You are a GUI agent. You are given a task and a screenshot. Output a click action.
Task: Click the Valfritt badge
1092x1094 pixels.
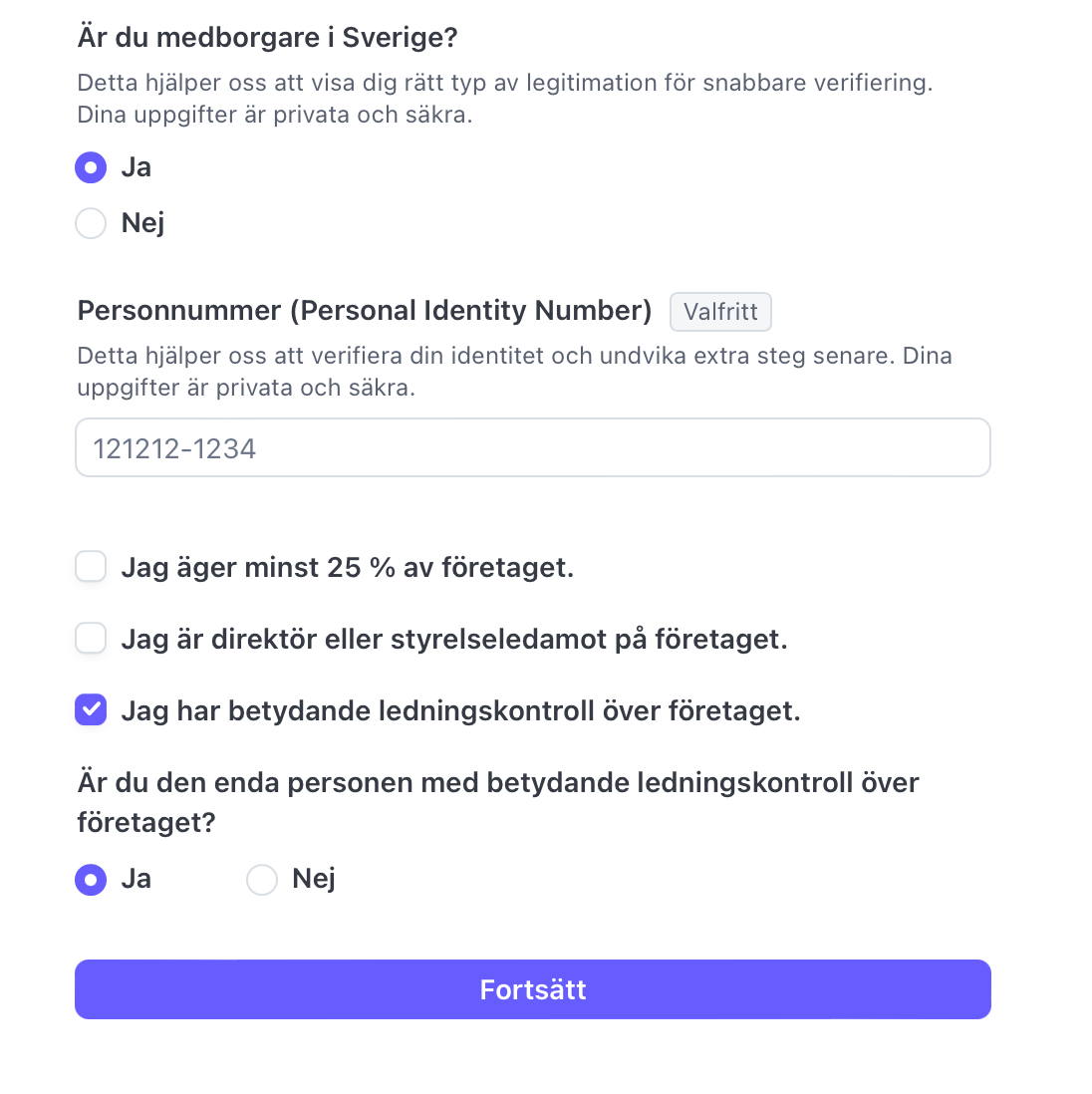(x=720, y=312)
